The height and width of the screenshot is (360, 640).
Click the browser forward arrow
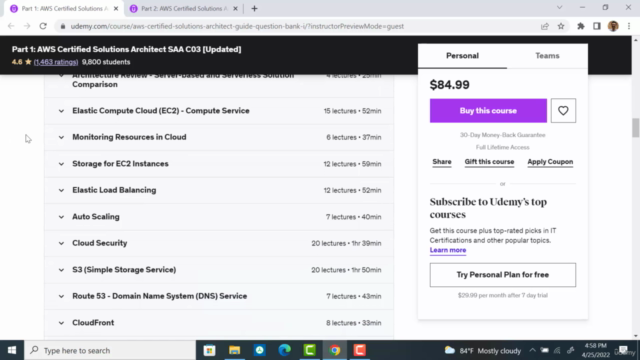(27, 26)
